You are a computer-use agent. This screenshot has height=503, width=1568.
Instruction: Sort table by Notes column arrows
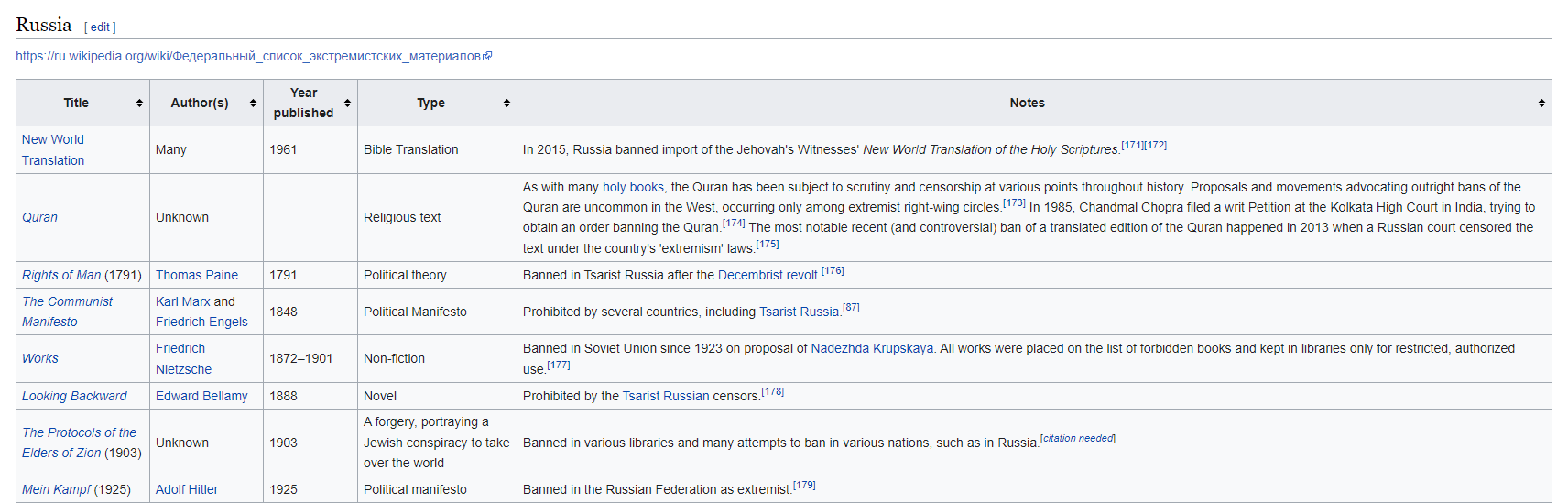click(1541, 104)
